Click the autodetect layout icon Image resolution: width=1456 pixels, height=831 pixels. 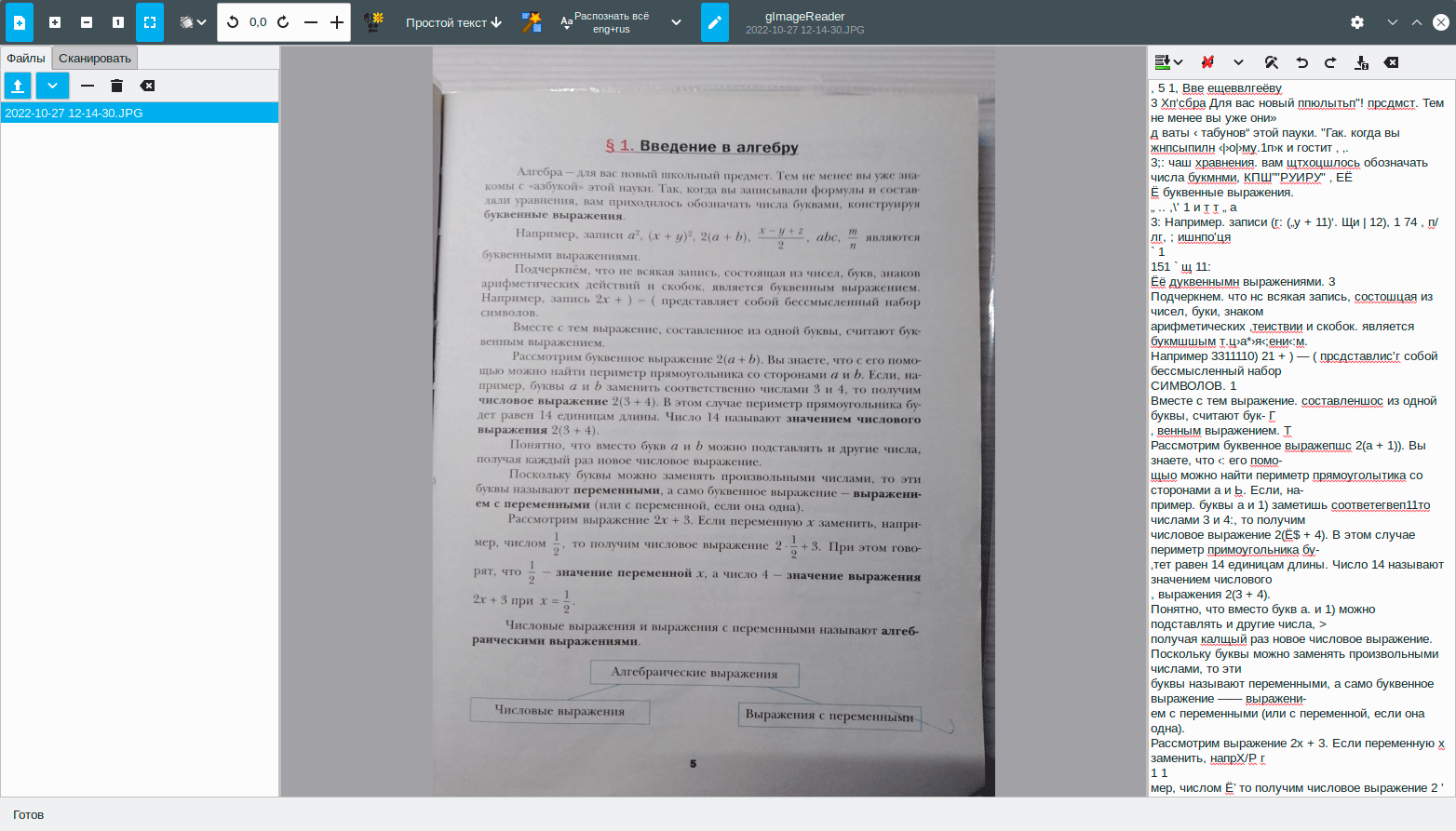coord(373,22)
